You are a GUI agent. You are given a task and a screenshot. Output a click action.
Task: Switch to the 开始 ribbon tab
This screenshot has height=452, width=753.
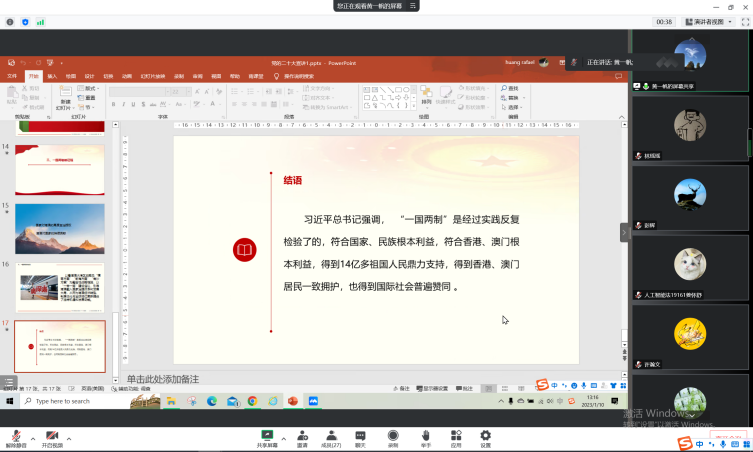[x=33, y=75]
